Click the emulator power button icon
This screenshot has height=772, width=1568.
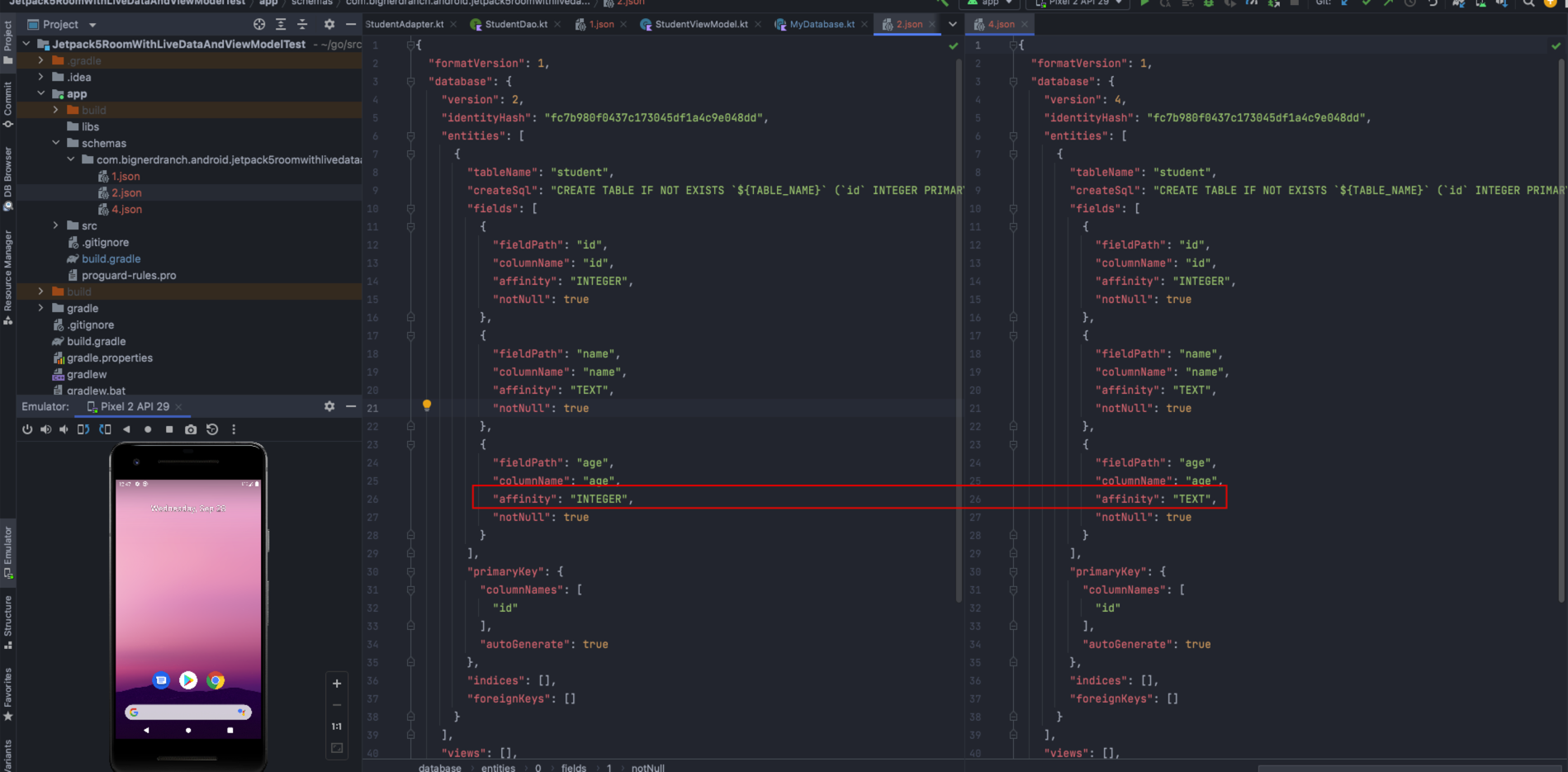[27, 429]
